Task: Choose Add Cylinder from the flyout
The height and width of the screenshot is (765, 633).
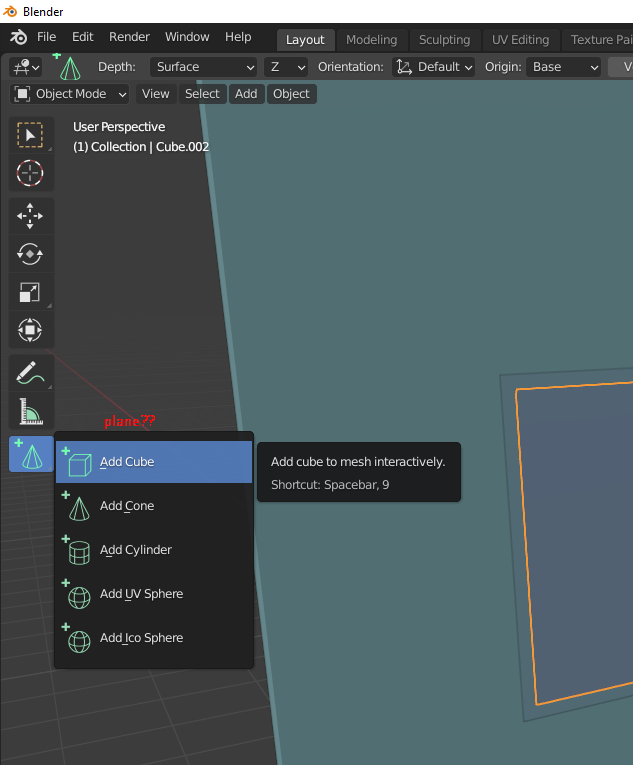Action: tap(154, 550)
